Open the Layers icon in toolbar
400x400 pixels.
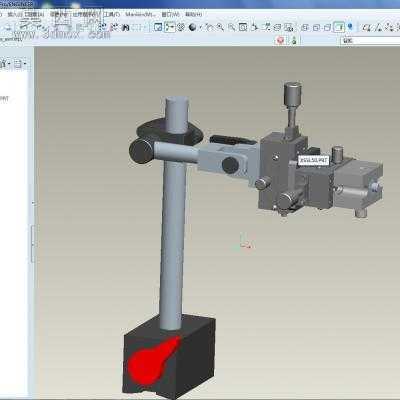(277, 27)
